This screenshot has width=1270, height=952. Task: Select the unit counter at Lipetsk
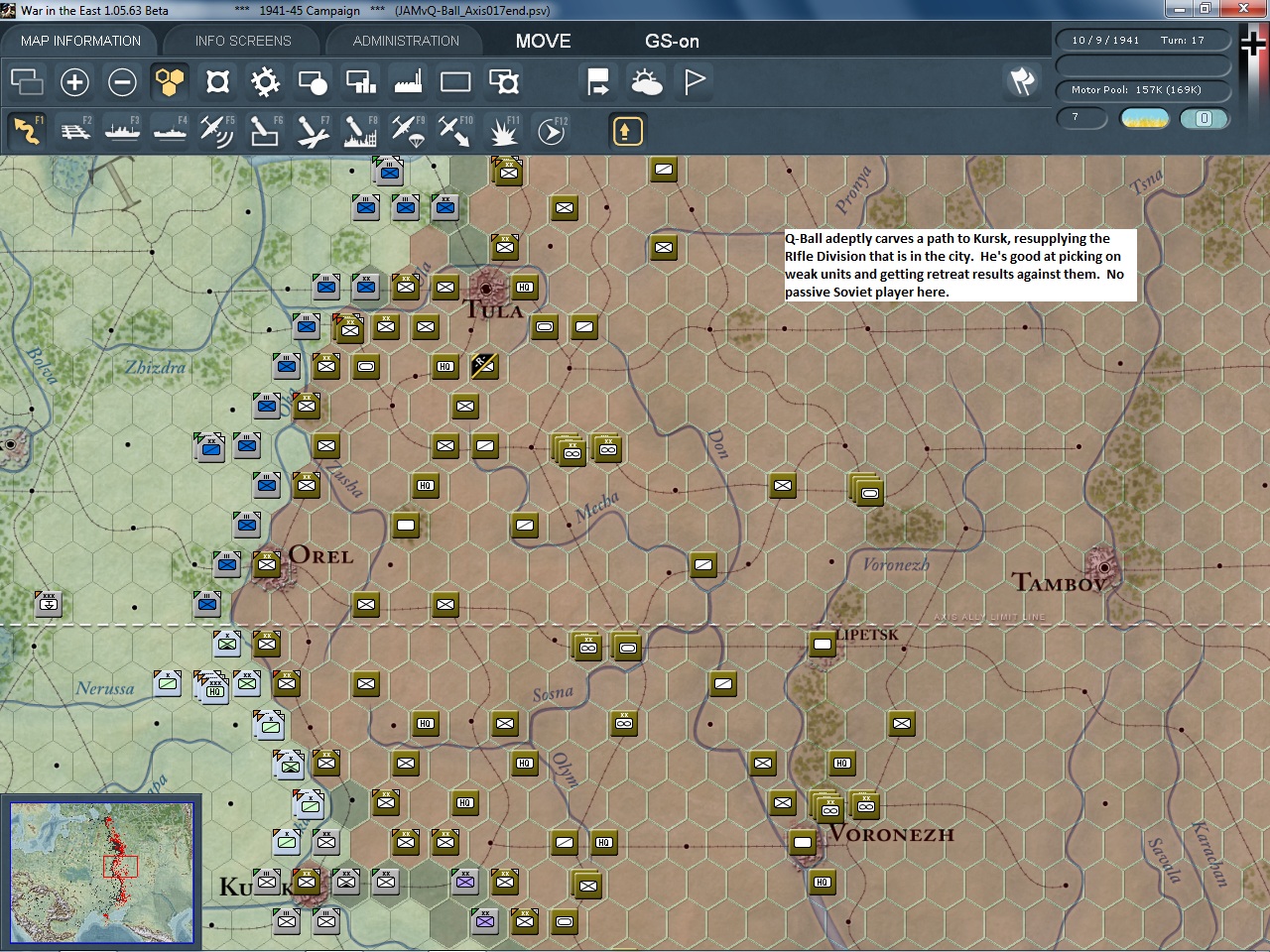(823, 645)
